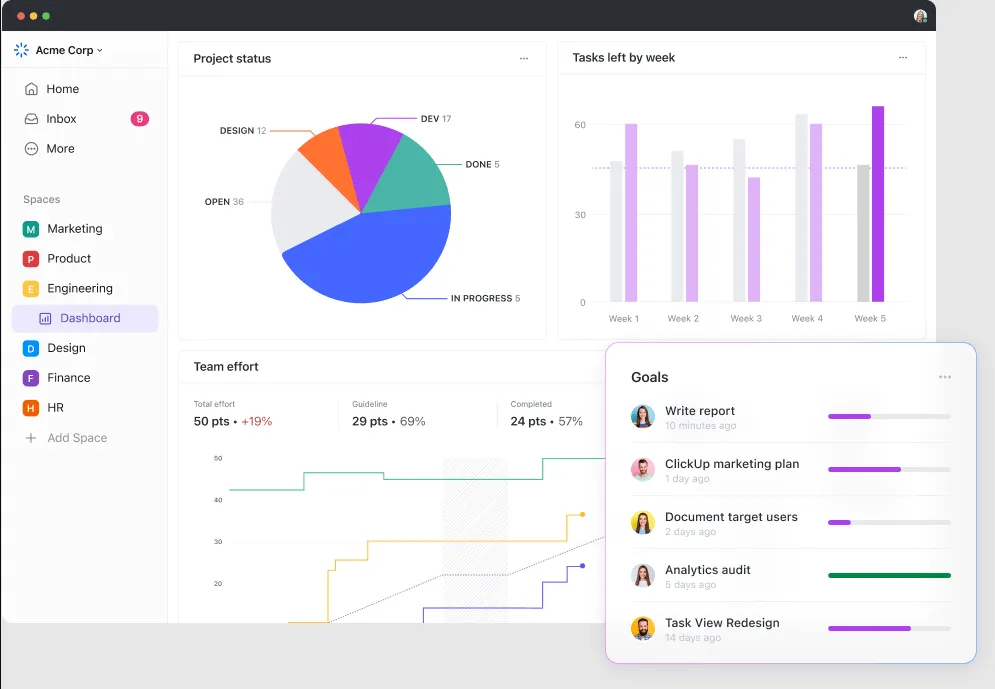Click the Product space P icon

coord(30,259)
